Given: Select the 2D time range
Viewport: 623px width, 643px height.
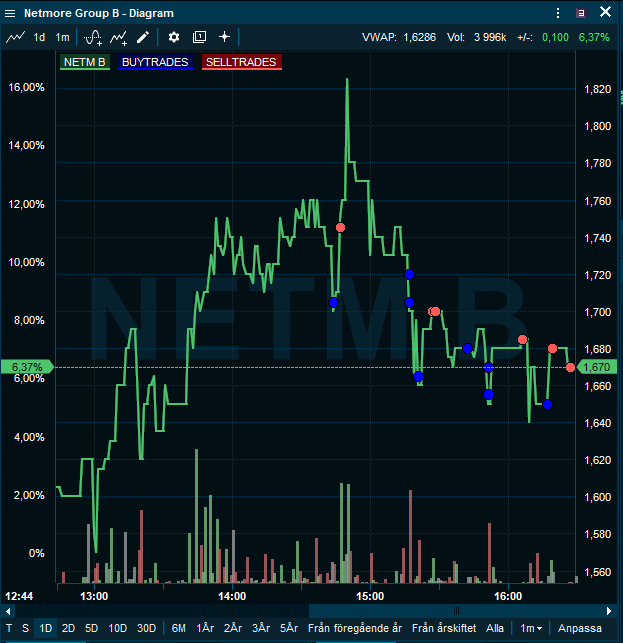Looking at the screenshot, I should coord(68,628).
